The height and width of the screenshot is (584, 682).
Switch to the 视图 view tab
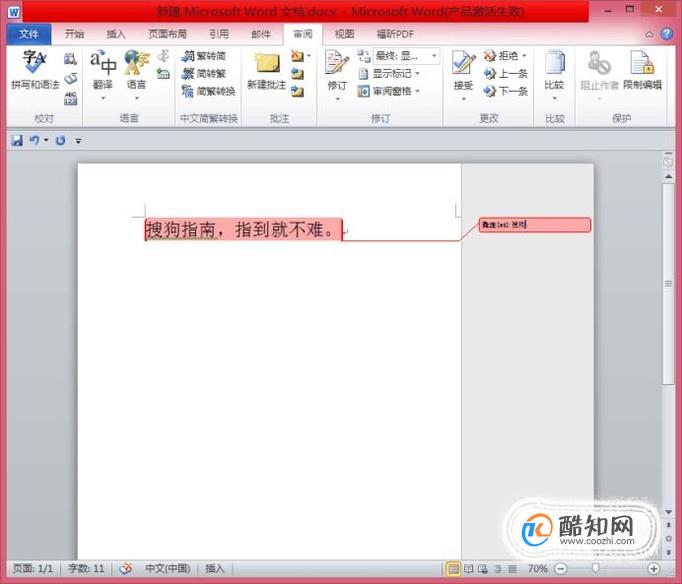[344, 34]
